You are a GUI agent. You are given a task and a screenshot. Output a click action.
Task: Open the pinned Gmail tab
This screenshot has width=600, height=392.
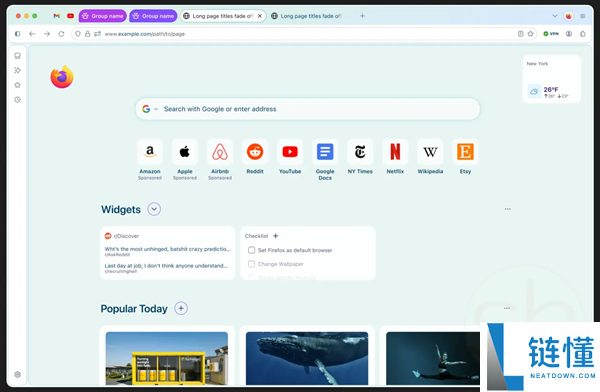57,16
